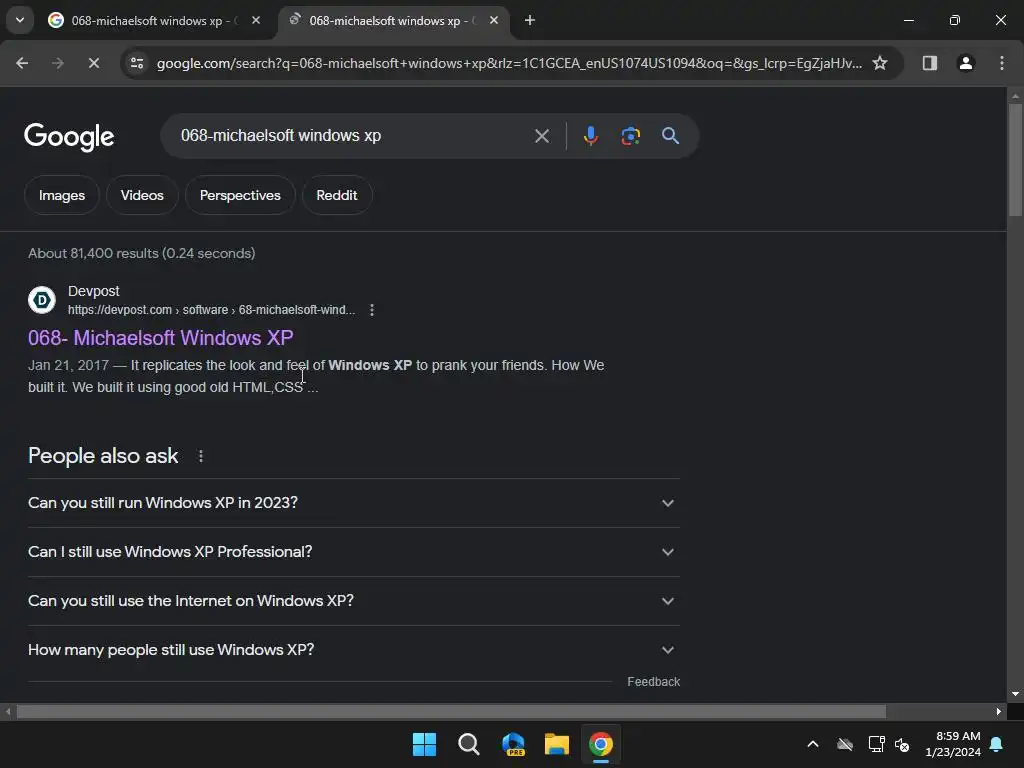Open Devpost result options three dots
The image size is (1024, 768).
click(x=372, y=310)
